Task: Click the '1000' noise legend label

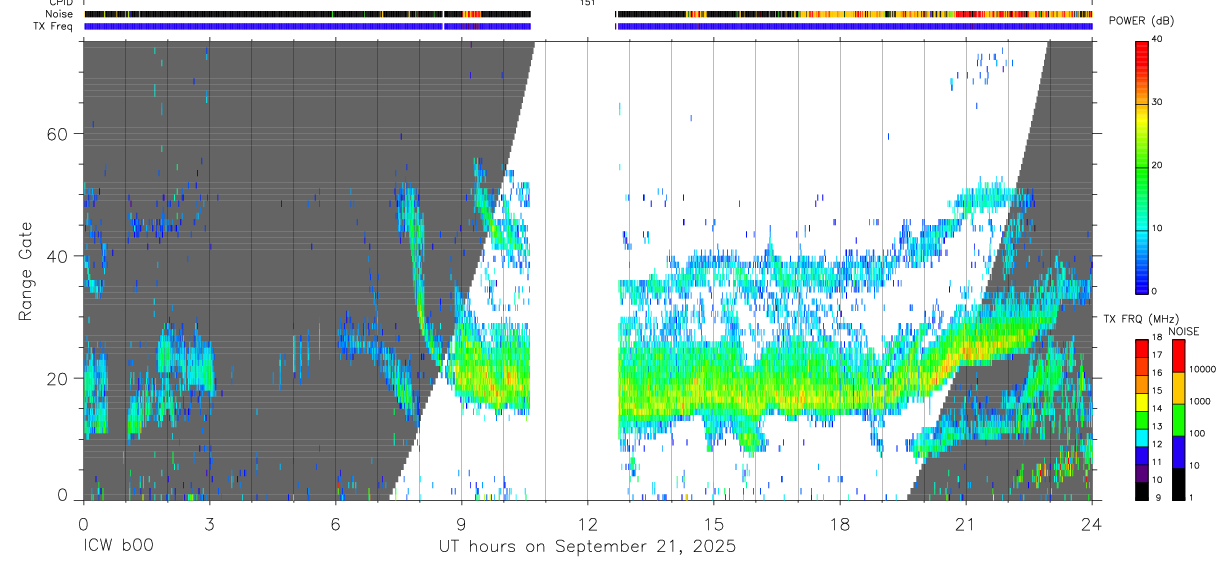Action: (x=1200, y=402)
